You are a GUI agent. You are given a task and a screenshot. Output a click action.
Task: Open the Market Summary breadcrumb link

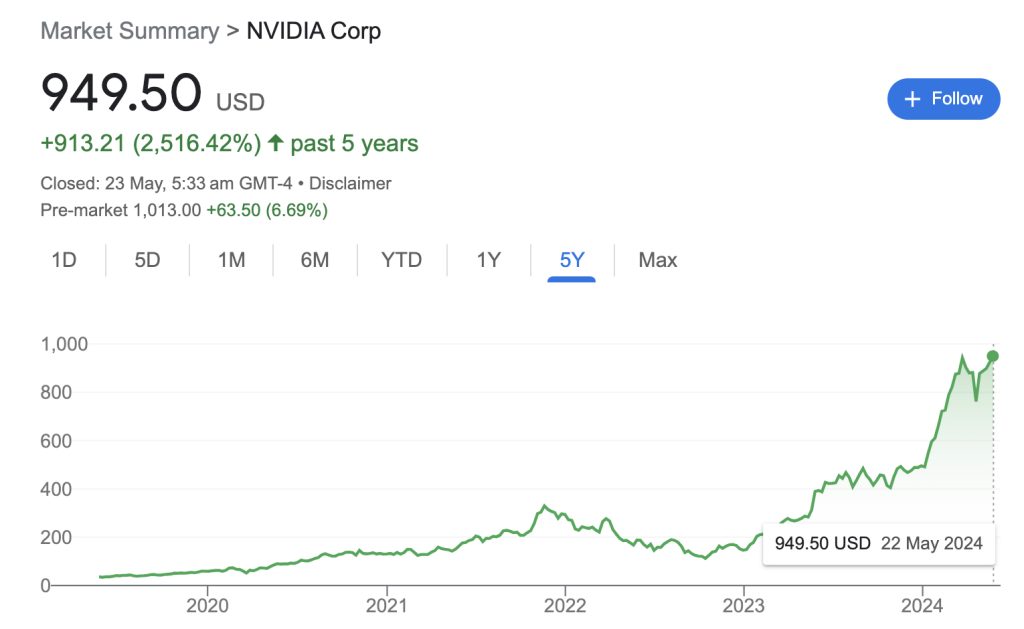click(x=129, y=31)
